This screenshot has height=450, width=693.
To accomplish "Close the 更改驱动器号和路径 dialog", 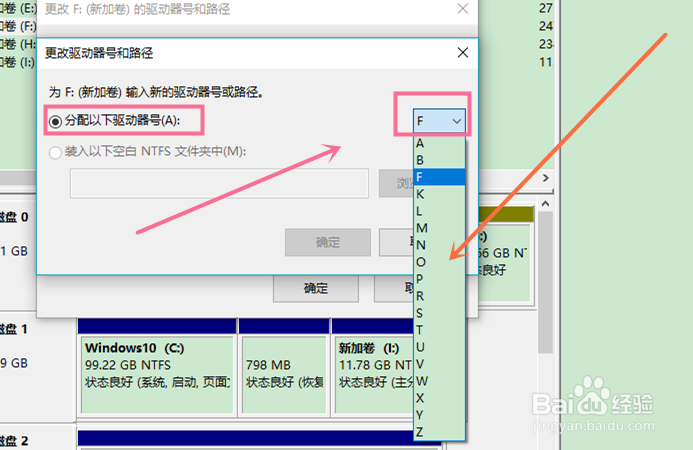I will click(463, 53).
